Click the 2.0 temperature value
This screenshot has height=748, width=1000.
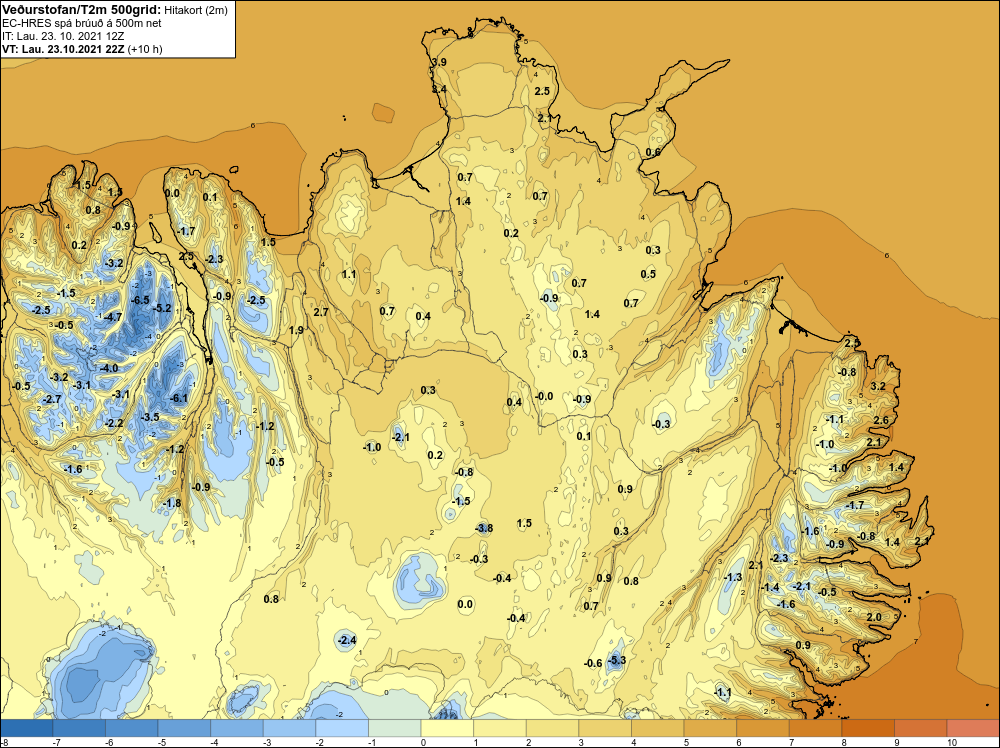pos(874,617)
